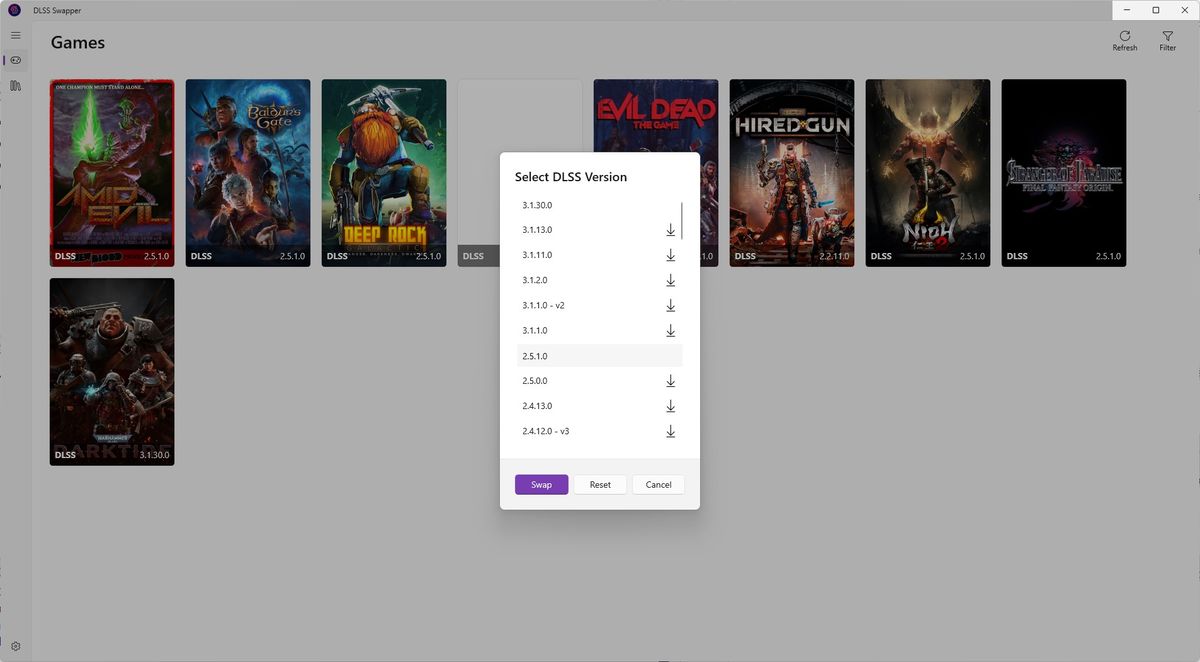Download DLSS version 2.4.13.0
The image size is (1200, 662).
670,406
